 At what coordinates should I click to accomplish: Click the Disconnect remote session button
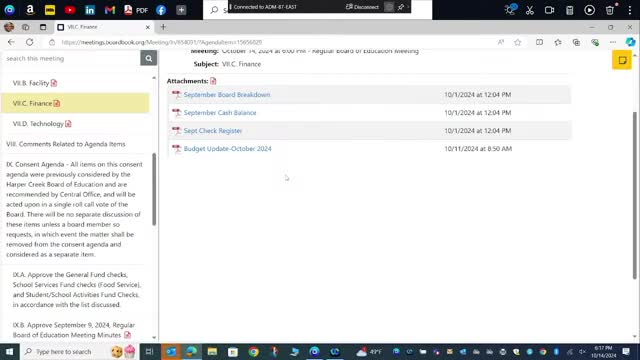click(x=362, y=7)
